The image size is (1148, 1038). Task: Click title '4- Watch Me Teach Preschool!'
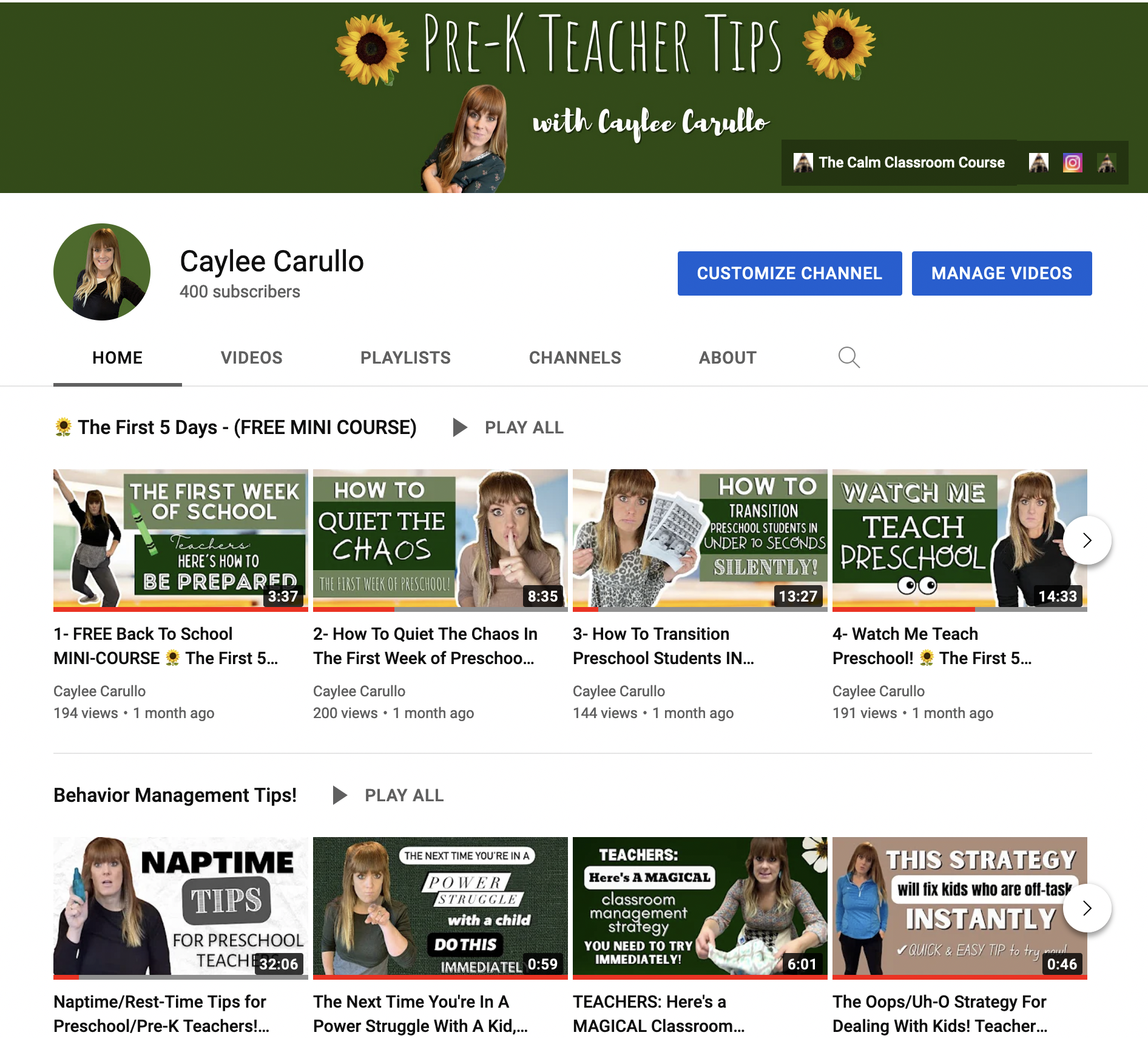point(932,646)
